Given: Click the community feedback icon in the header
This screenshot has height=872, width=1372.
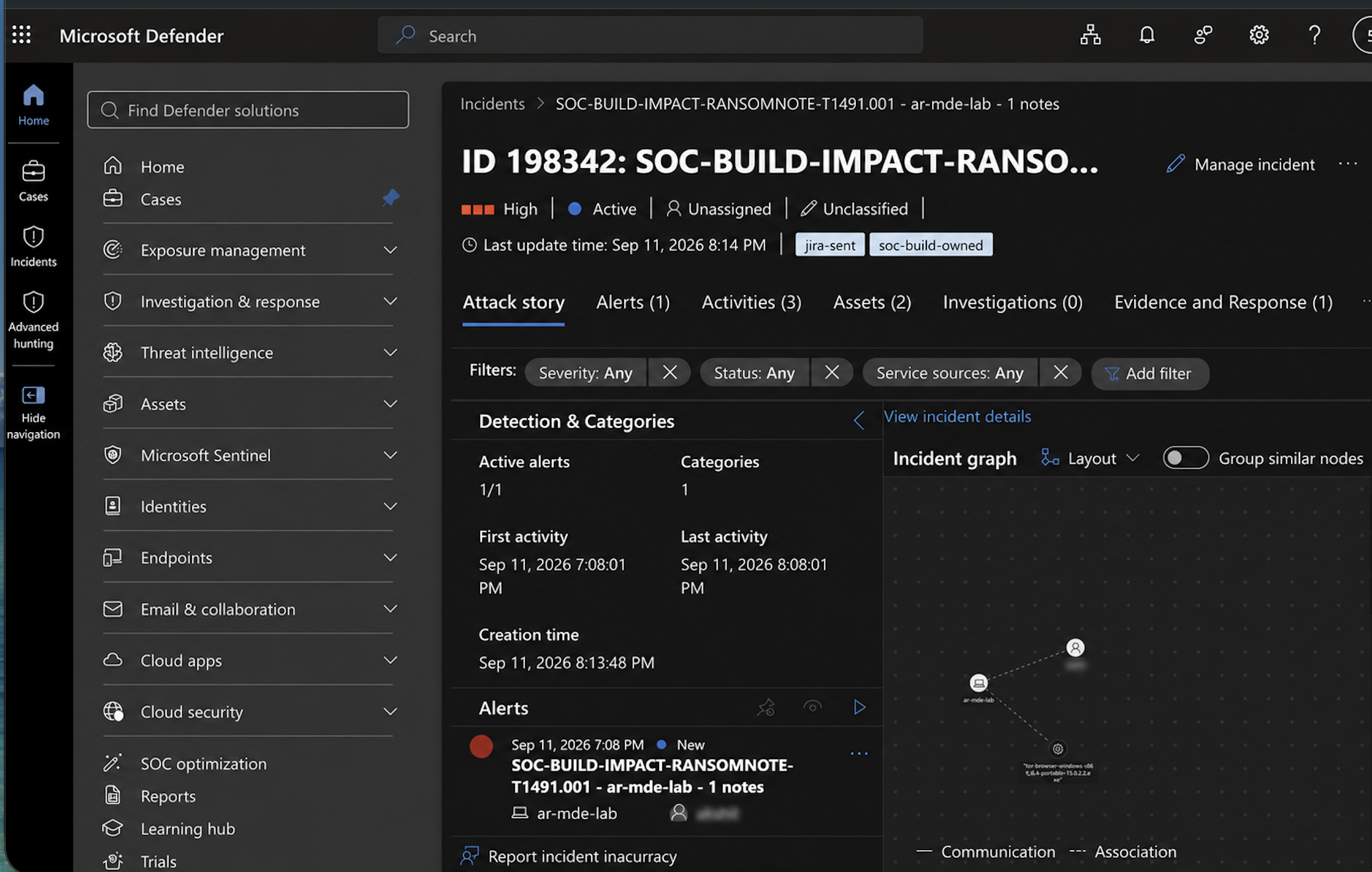Looking at the screenshot, I should (x=1203, y=35).
